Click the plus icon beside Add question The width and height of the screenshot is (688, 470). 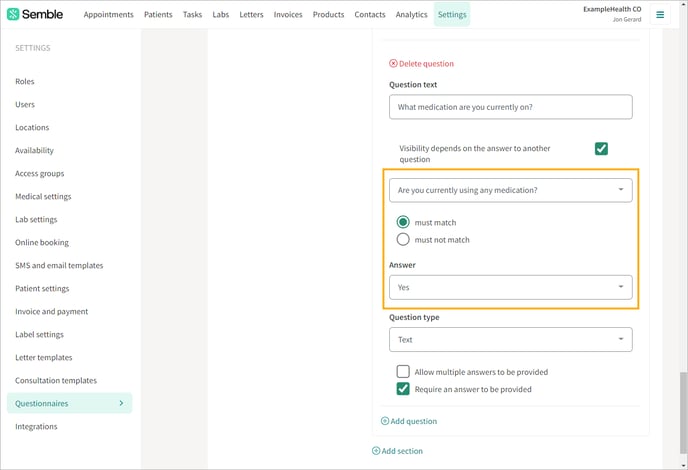coord(385,421)
